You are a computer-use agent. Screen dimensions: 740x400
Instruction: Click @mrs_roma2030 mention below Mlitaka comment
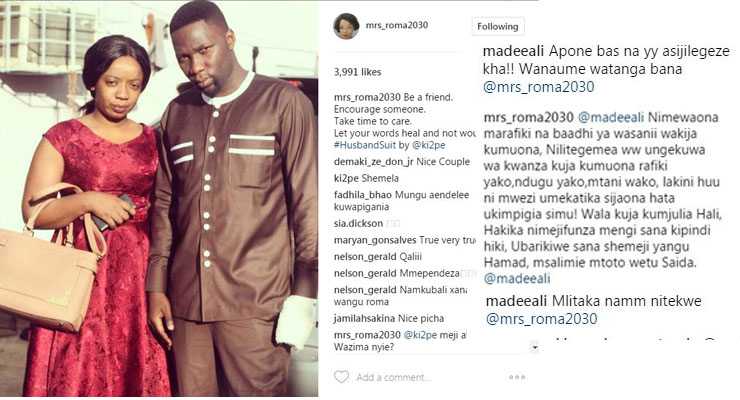pos(542,319)
